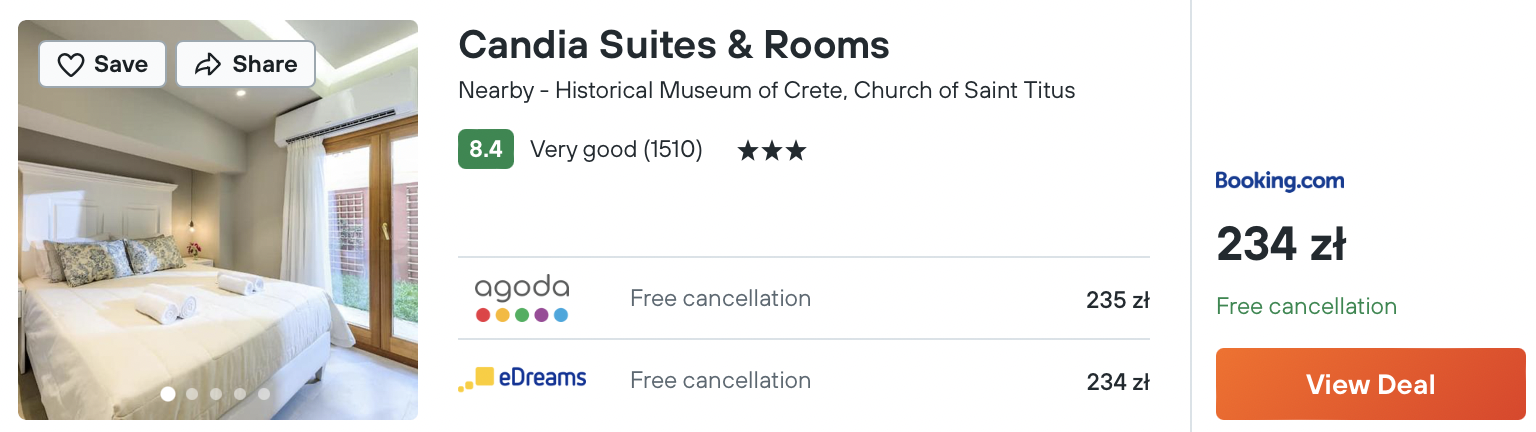Click the 234 zł Booking.com price
The width and height of the screenshot is (1536, 432).
click(1281, 245)
